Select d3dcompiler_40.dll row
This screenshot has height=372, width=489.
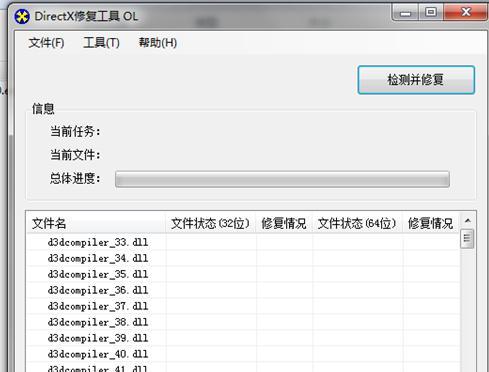[x=243, y=354]
